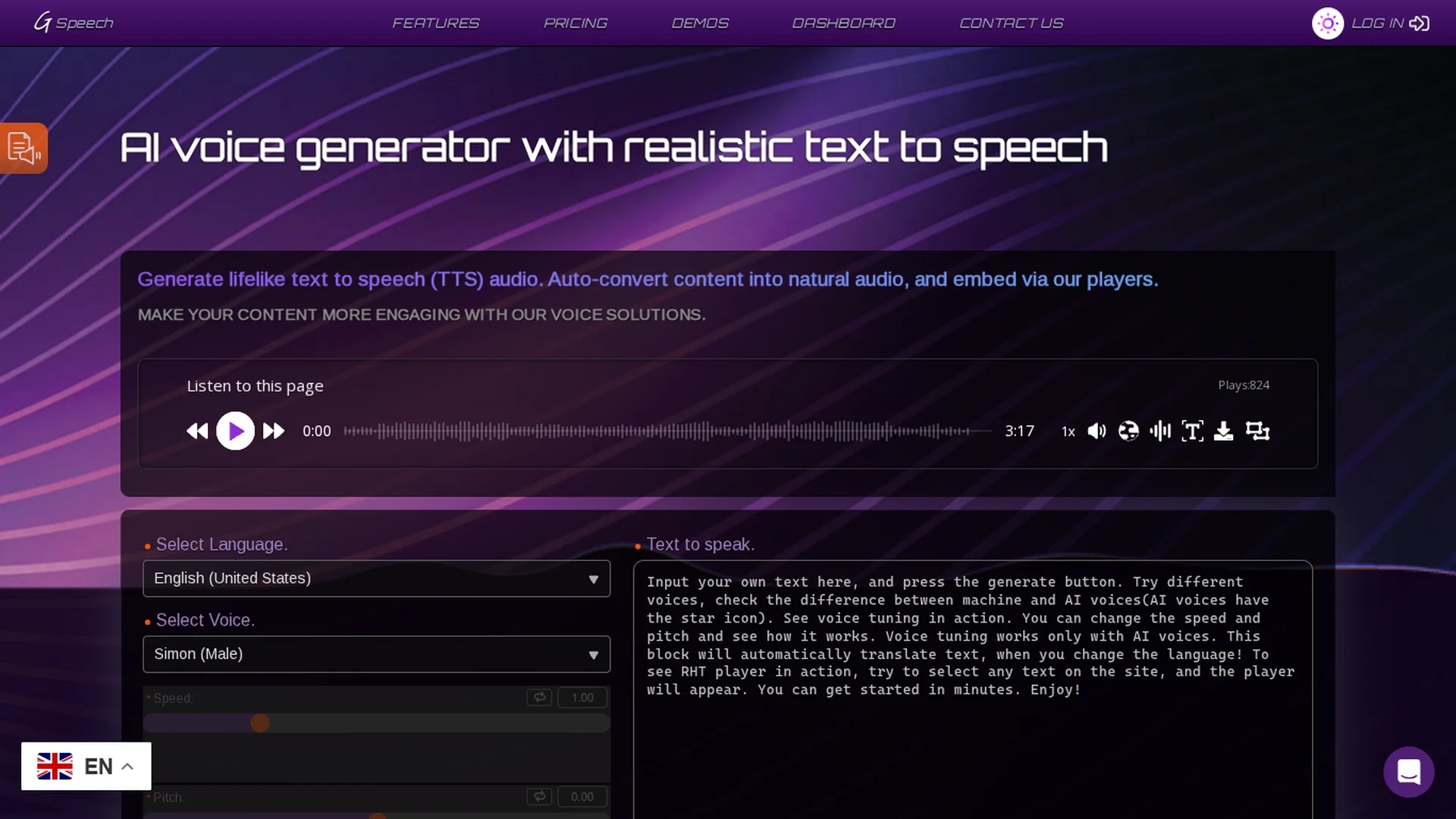Click the Plays:824 counter text

tap(1244, 385)
